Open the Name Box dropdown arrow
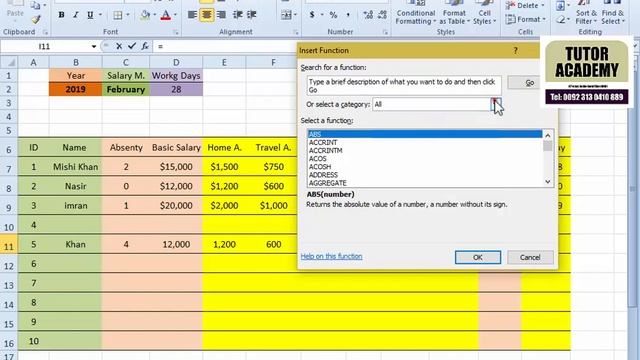The height and width of the screenshot is (360, 640). tap(94, 47)
